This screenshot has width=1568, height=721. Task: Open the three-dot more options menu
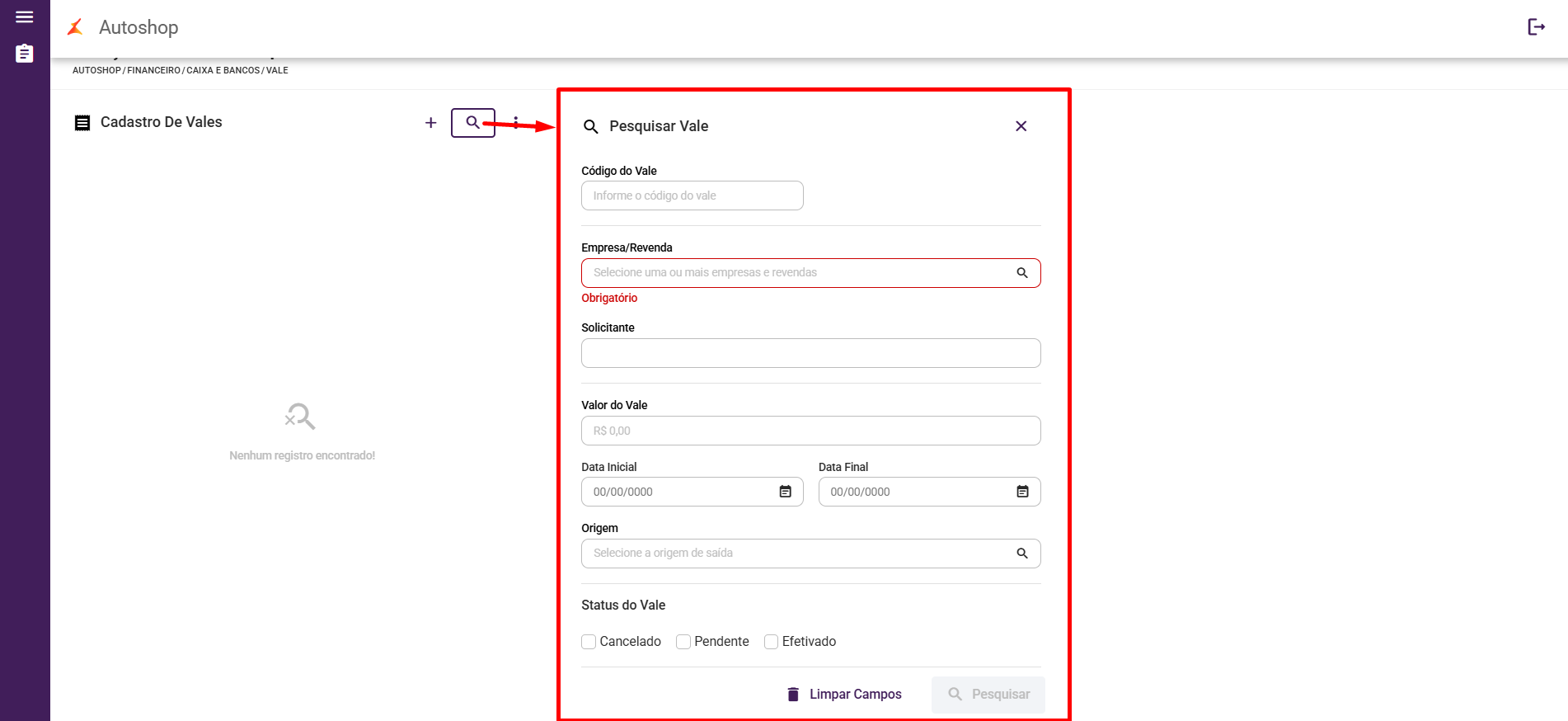click(516, 123)
